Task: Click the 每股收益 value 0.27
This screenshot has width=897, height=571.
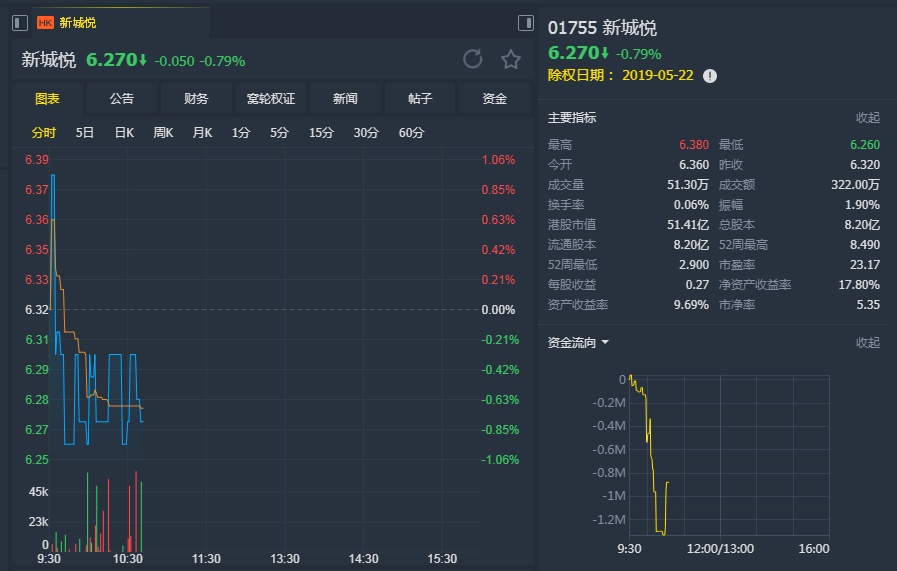Action: [x=697, y=285]
